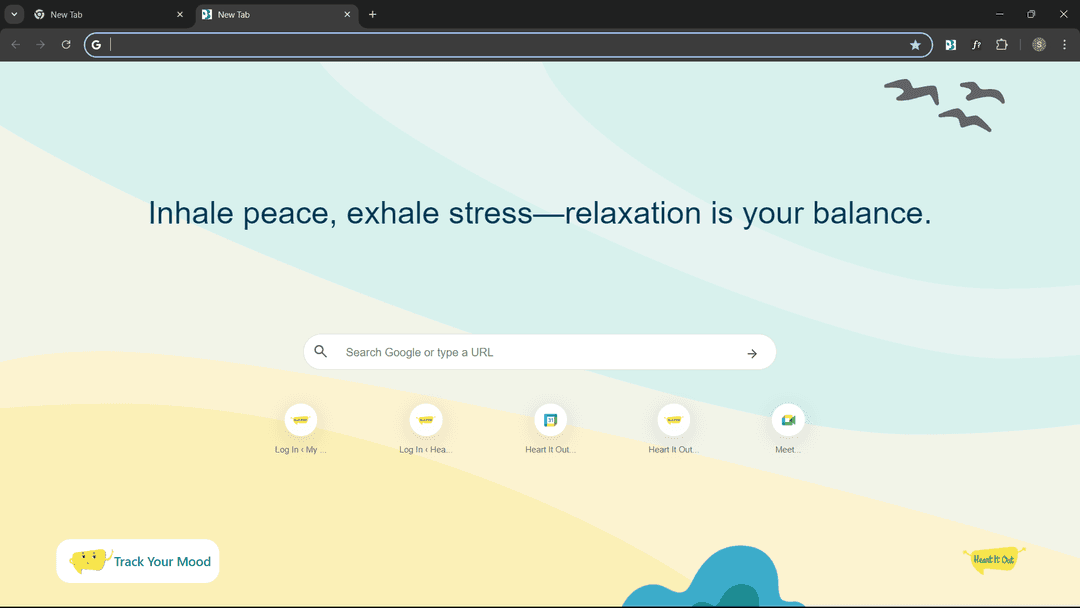Open the profile avatar menu

click(x=1039, y=45)
